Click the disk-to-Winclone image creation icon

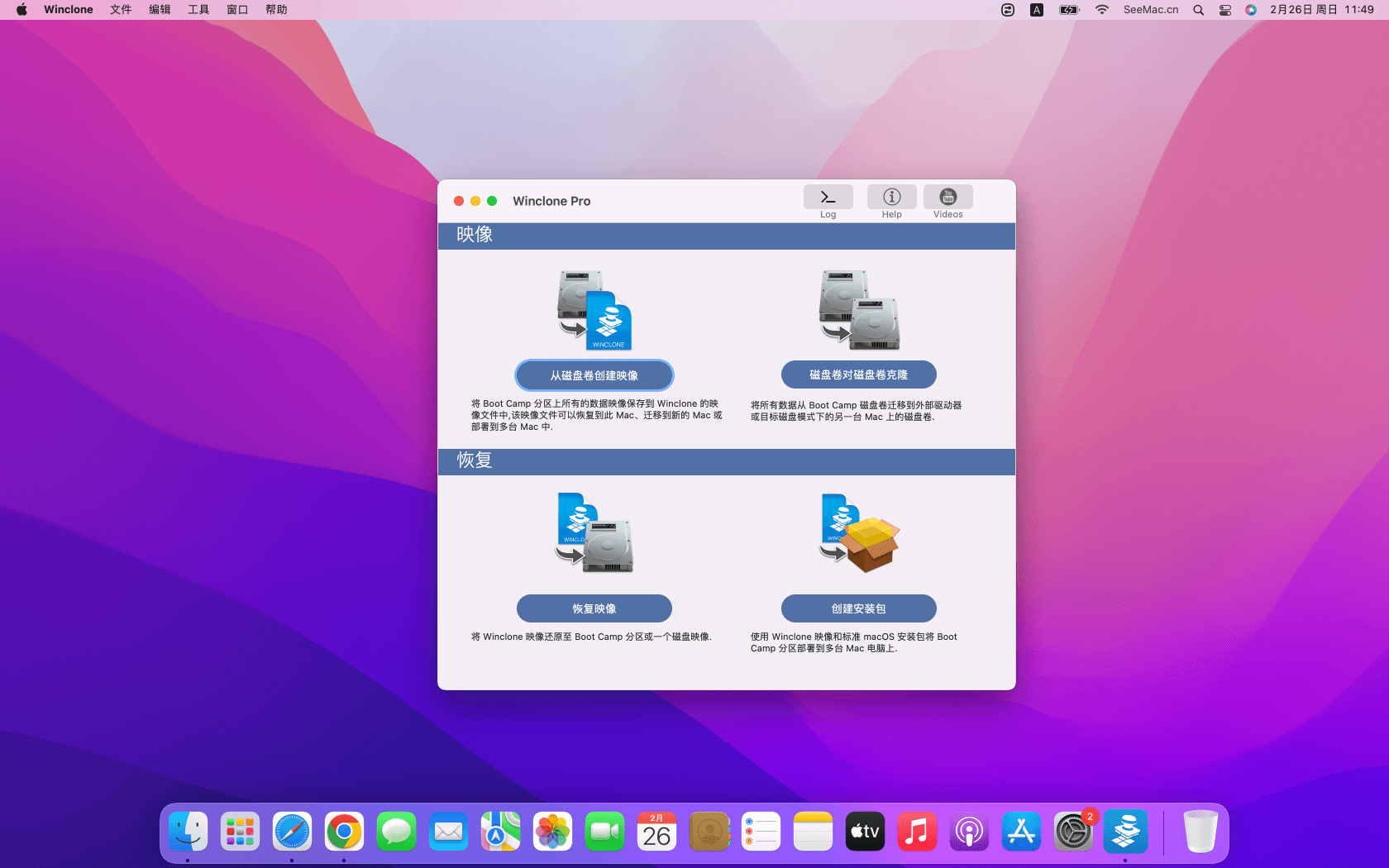click(594, 311)
